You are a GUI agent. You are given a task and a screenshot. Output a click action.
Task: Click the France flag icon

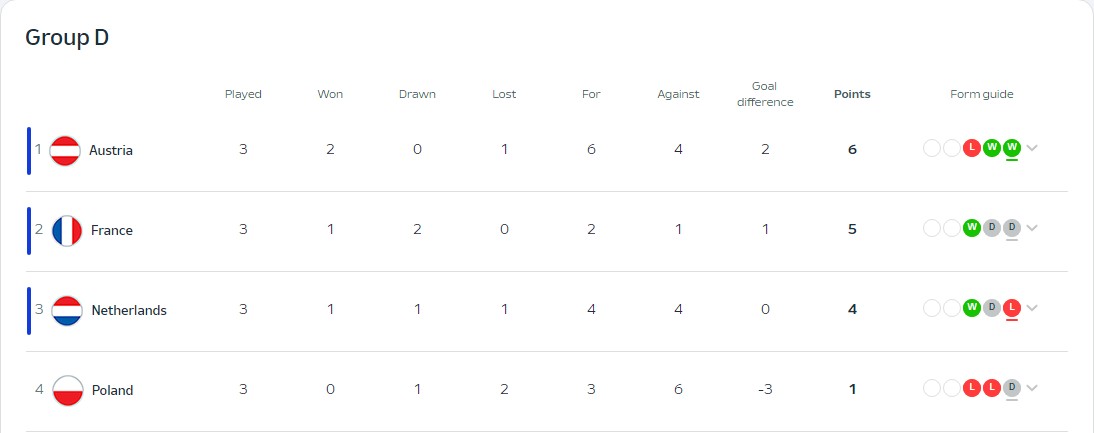pos(65,230)
